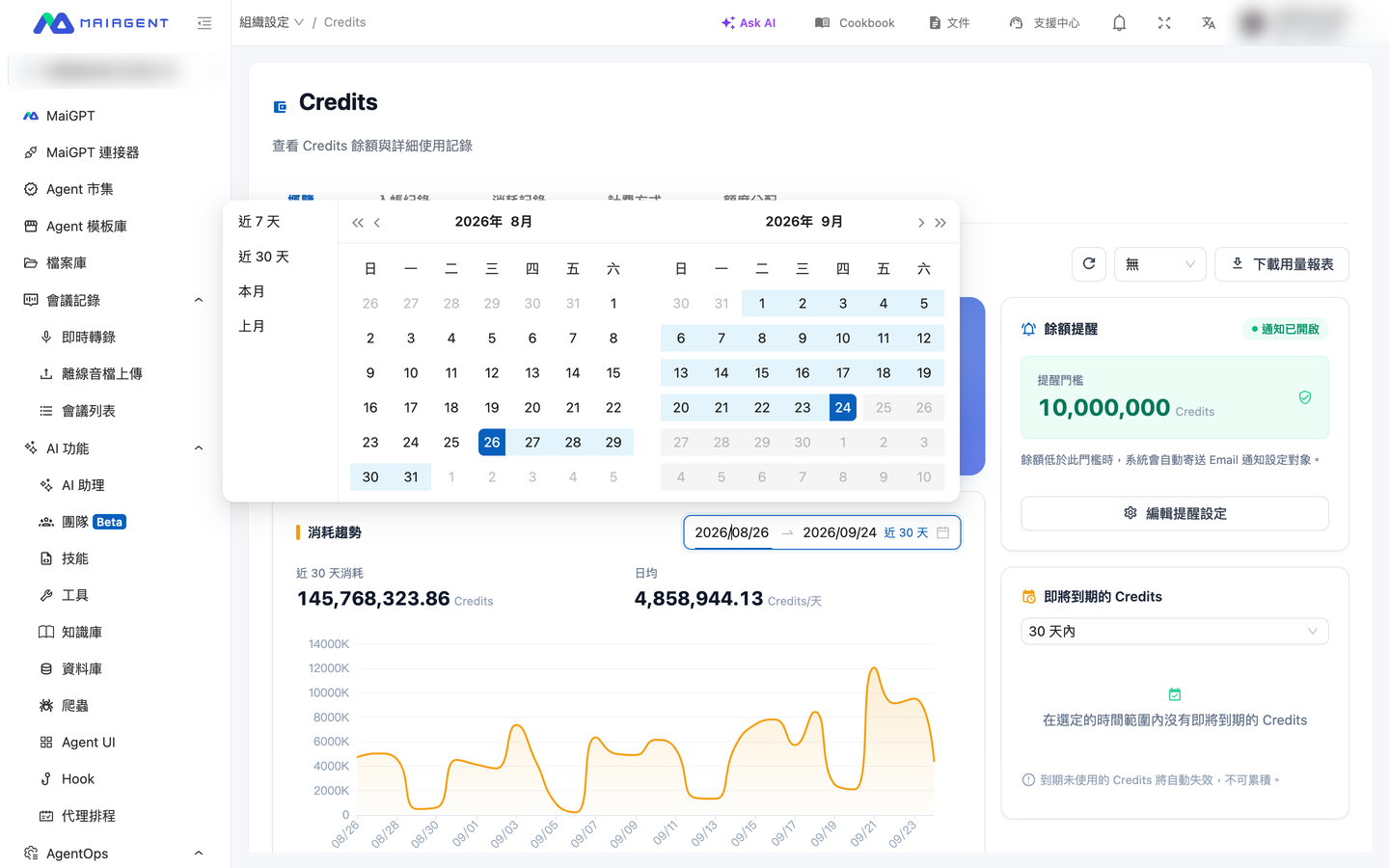This screenshot has width=1389, height=868.
Task: Open the 文件 documentation link
Action: (x=949, y=23)
